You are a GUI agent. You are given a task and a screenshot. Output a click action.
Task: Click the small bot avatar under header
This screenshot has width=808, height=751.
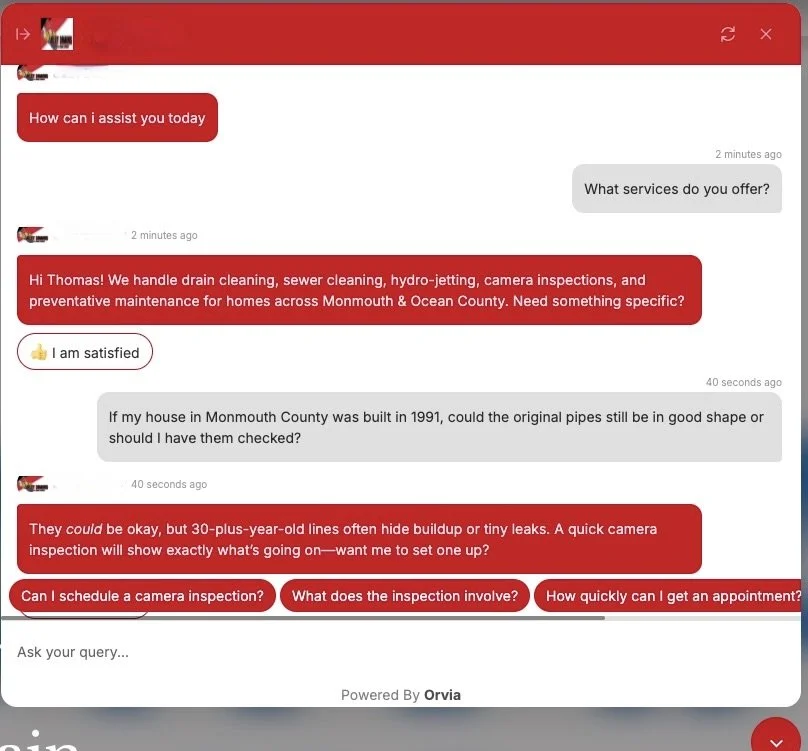click(x=32, y=74)
